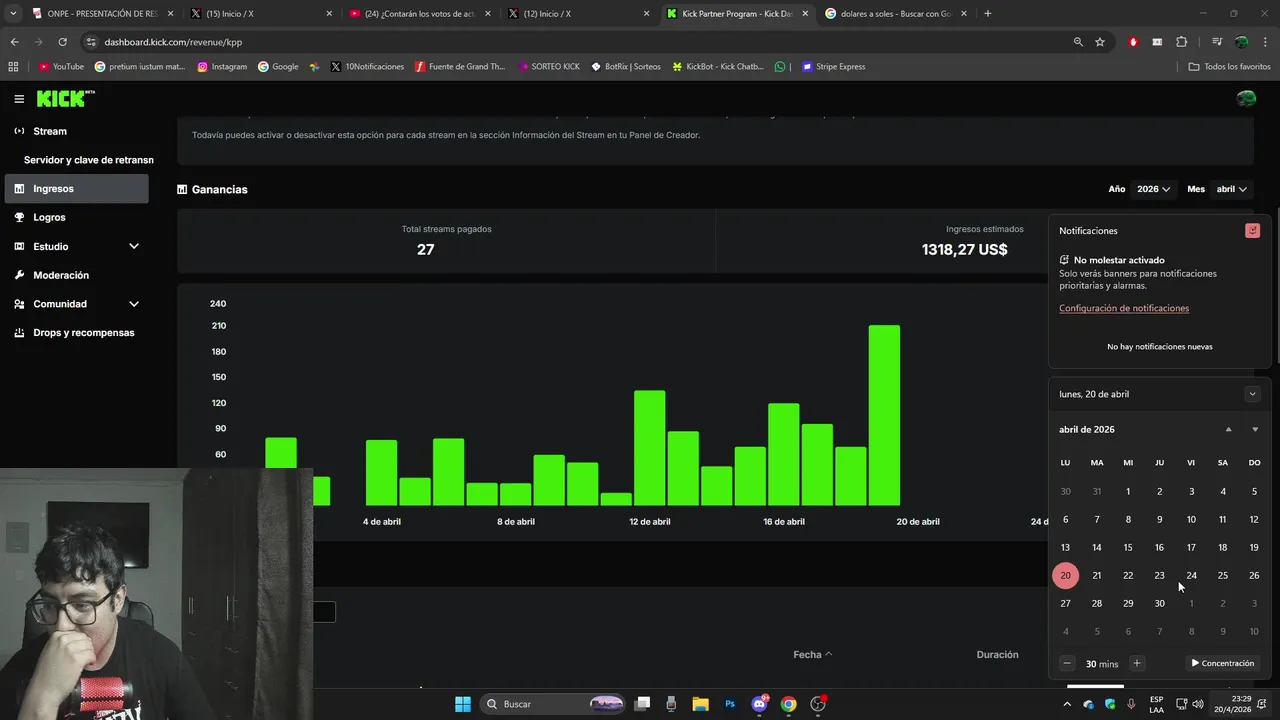The width and height of the screenshot is (1280, 720).
Task: Open Chrome three-dot menu
Action: [1266, 42]
